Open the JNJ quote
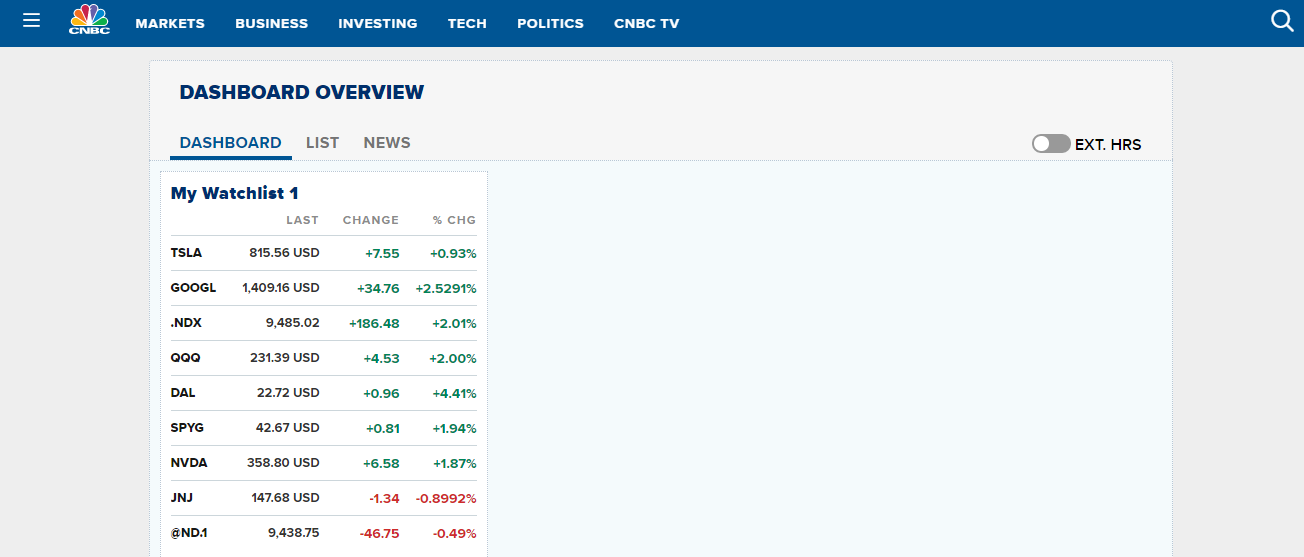Viewport: 1304px width, 557px height. 182,498
